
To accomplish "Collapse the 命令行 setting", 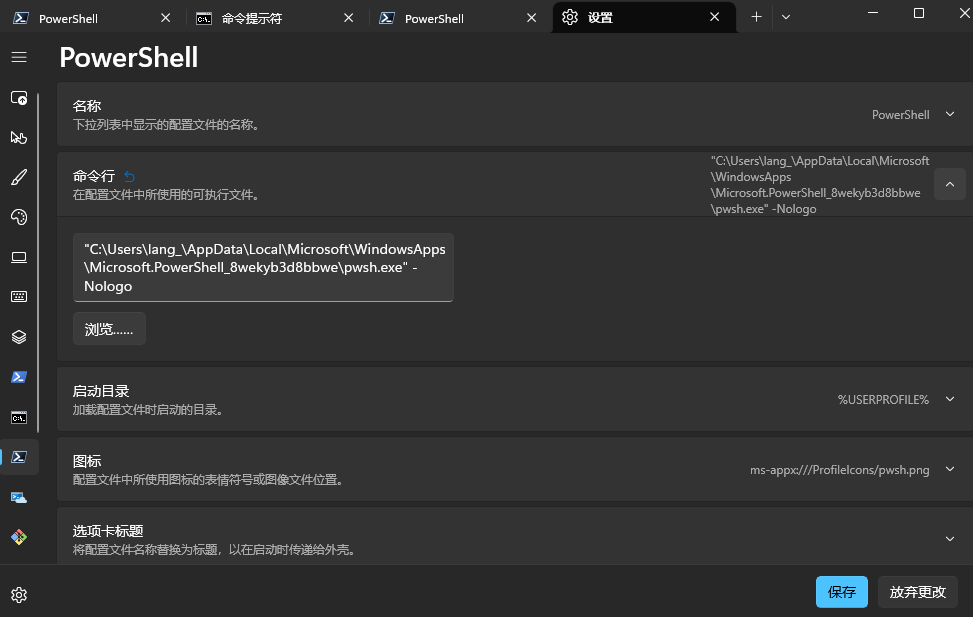I will pos(949,184).
